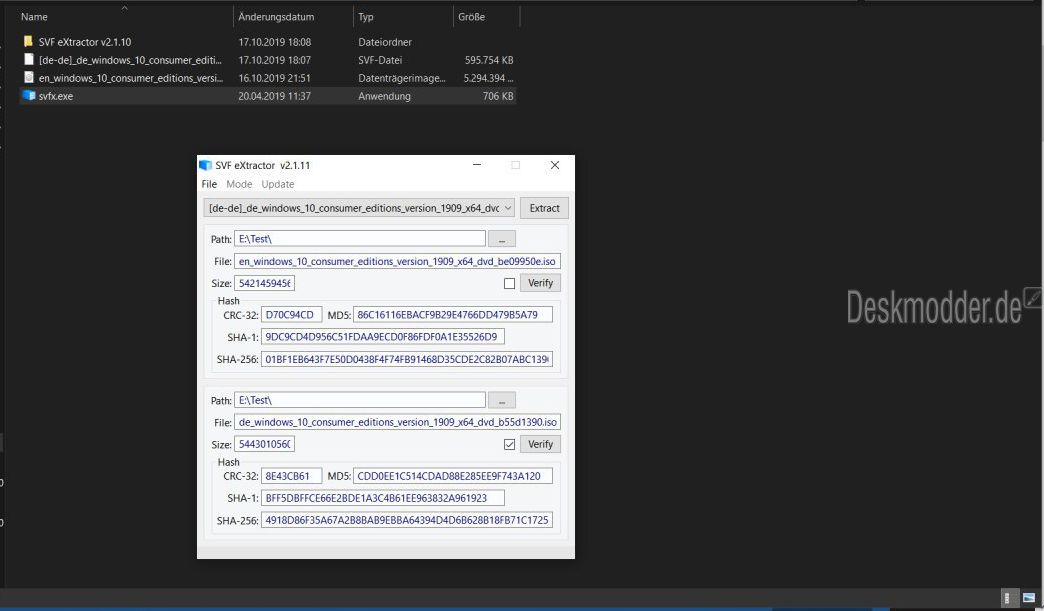Select the SVF eXtractor v2.1.10 folder icon
1044x611 pixels.
(28, 41)
